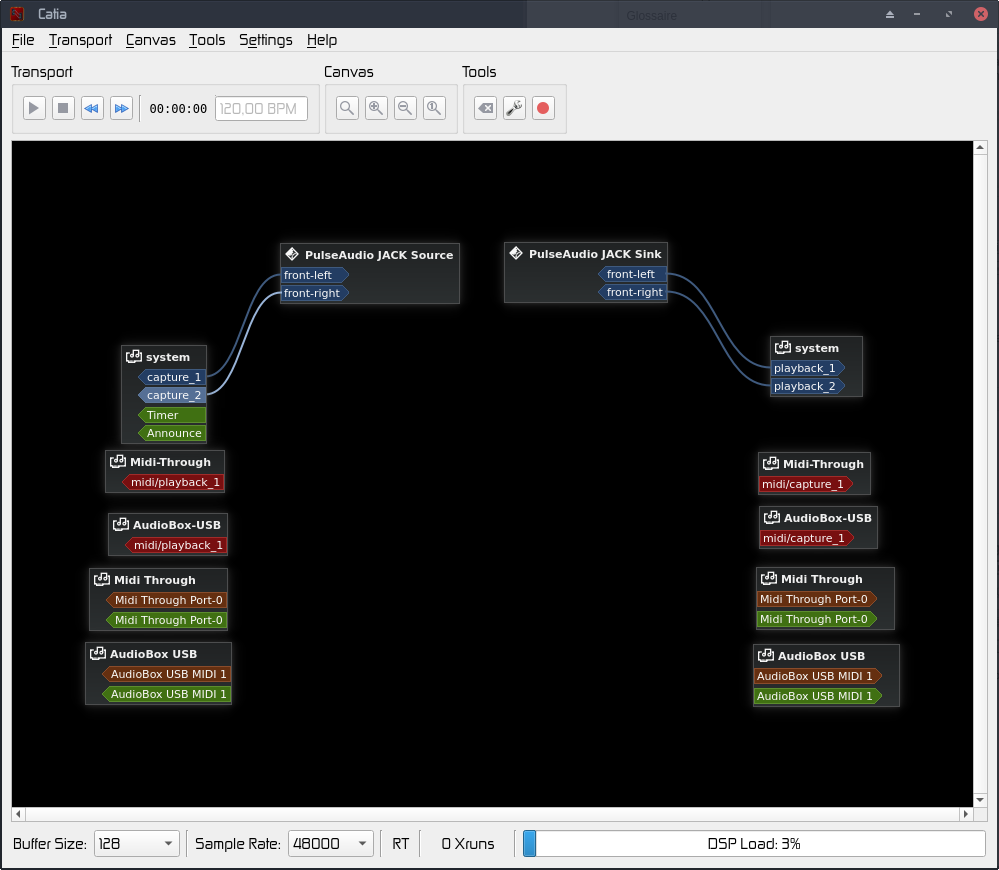Select PulseAudio JACK Source icon

(292, 254)
